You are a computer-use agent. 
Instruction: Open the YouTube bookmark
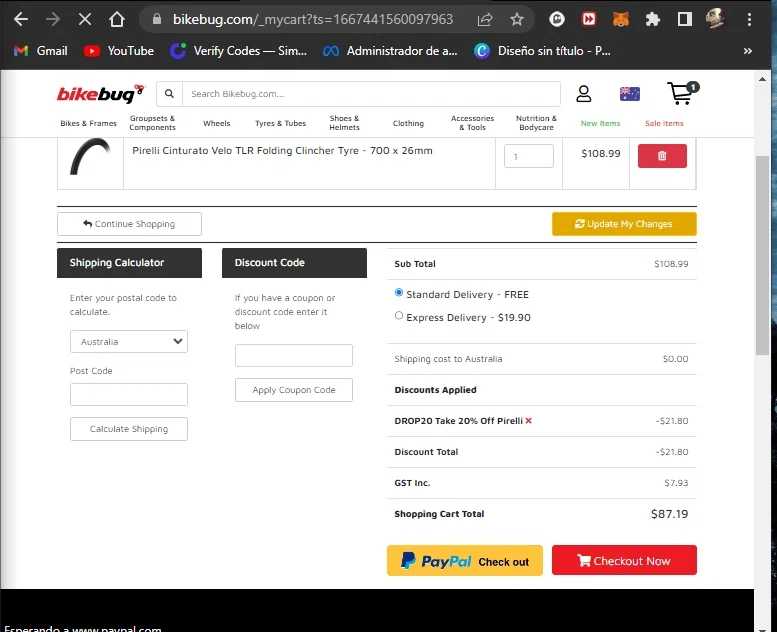pyautogui.click(x=119, y=51)
